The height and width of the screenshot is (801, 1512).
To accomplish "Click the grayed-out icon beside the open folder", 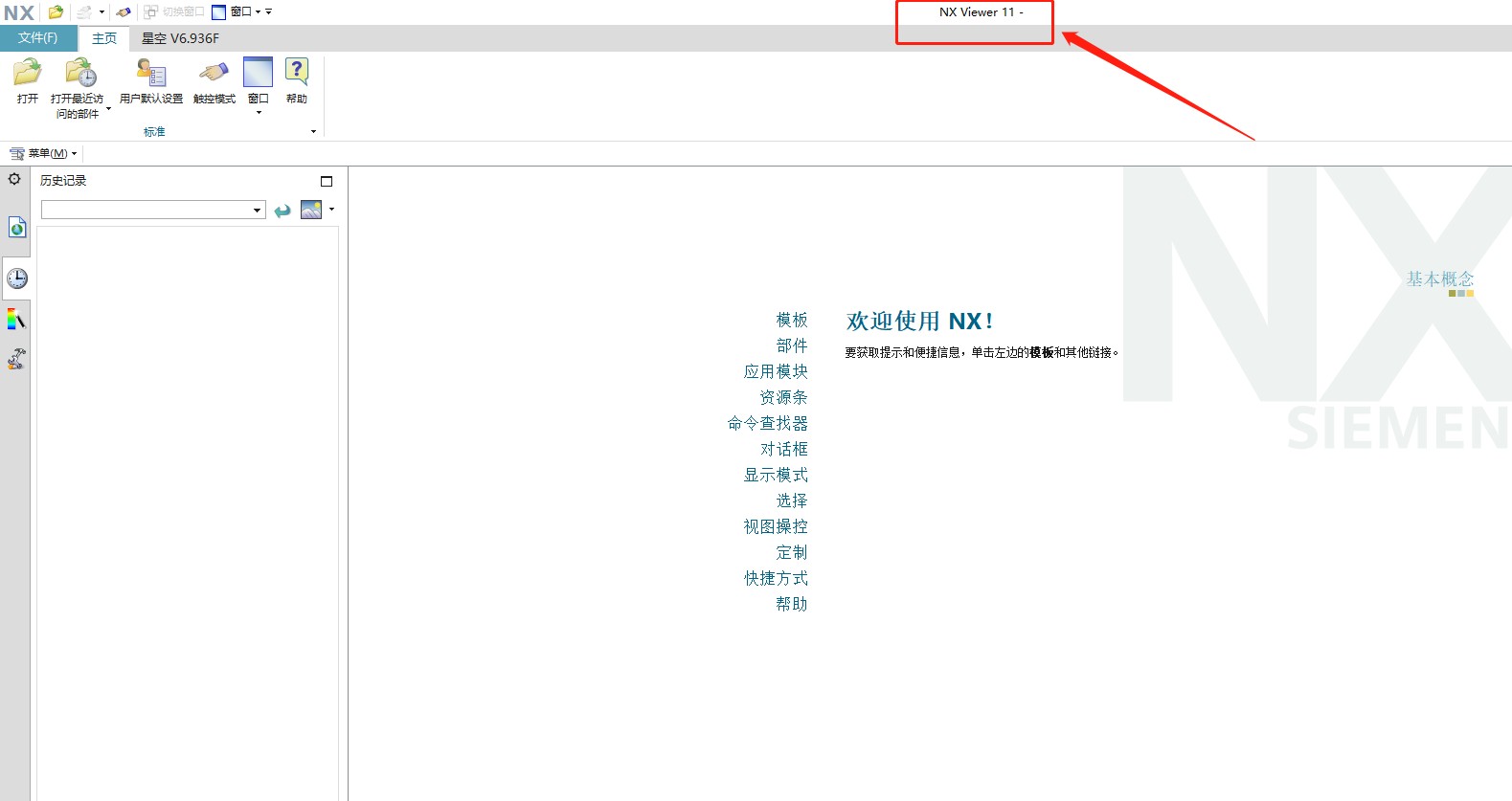I will (84, 12).
